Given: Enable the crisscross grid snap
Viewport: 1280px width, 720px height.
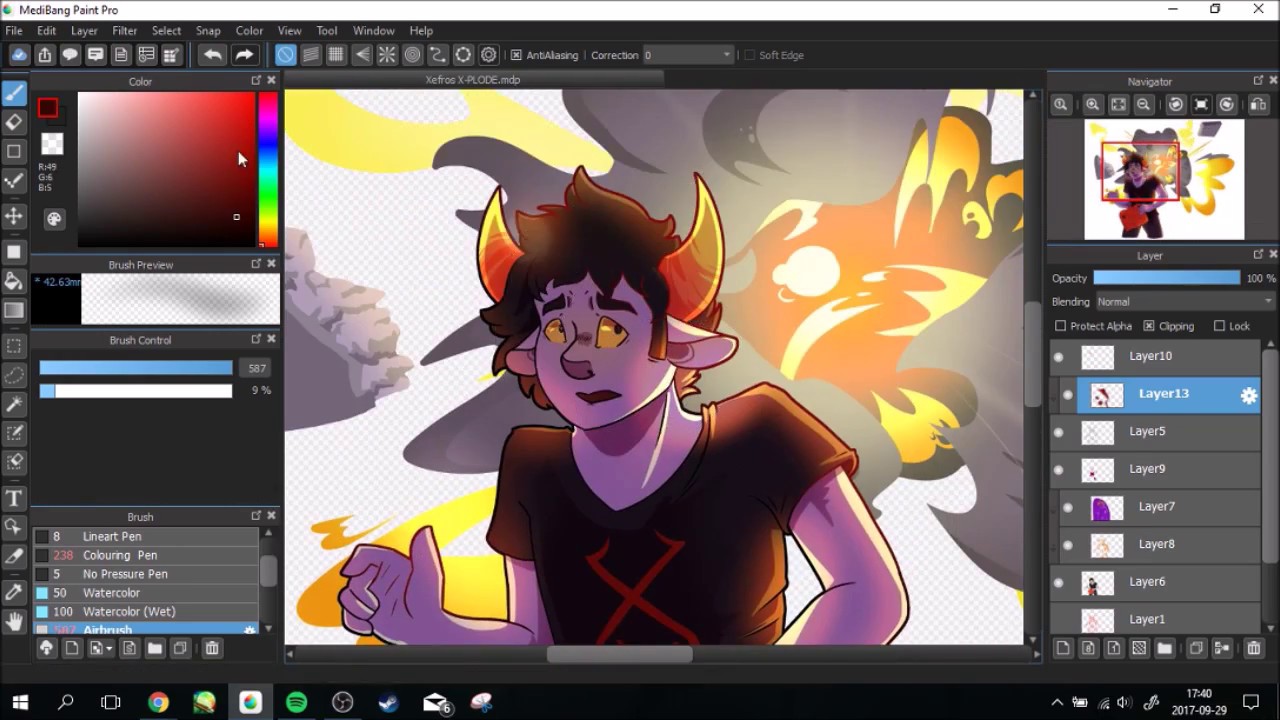Looking at the screenshot, I should tap(336, 55).
